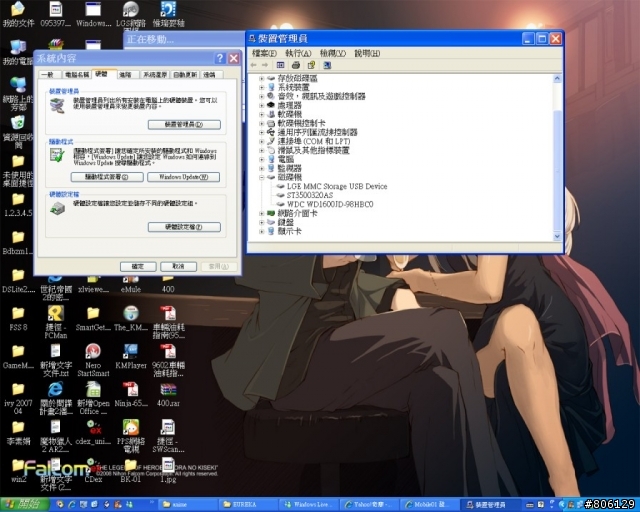Click the Yahoo taskbar button
640x512 pixels.
pos(370,505)
